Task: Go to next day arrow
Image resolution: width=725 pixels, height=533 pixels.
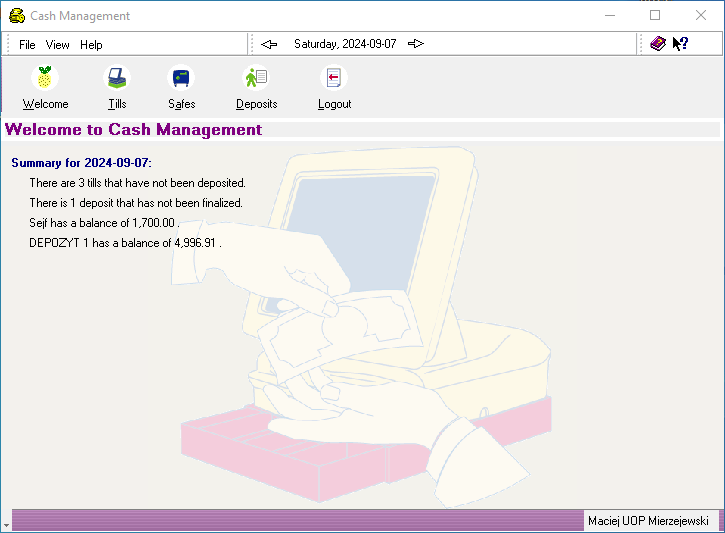Action: [x=416, y=43]
